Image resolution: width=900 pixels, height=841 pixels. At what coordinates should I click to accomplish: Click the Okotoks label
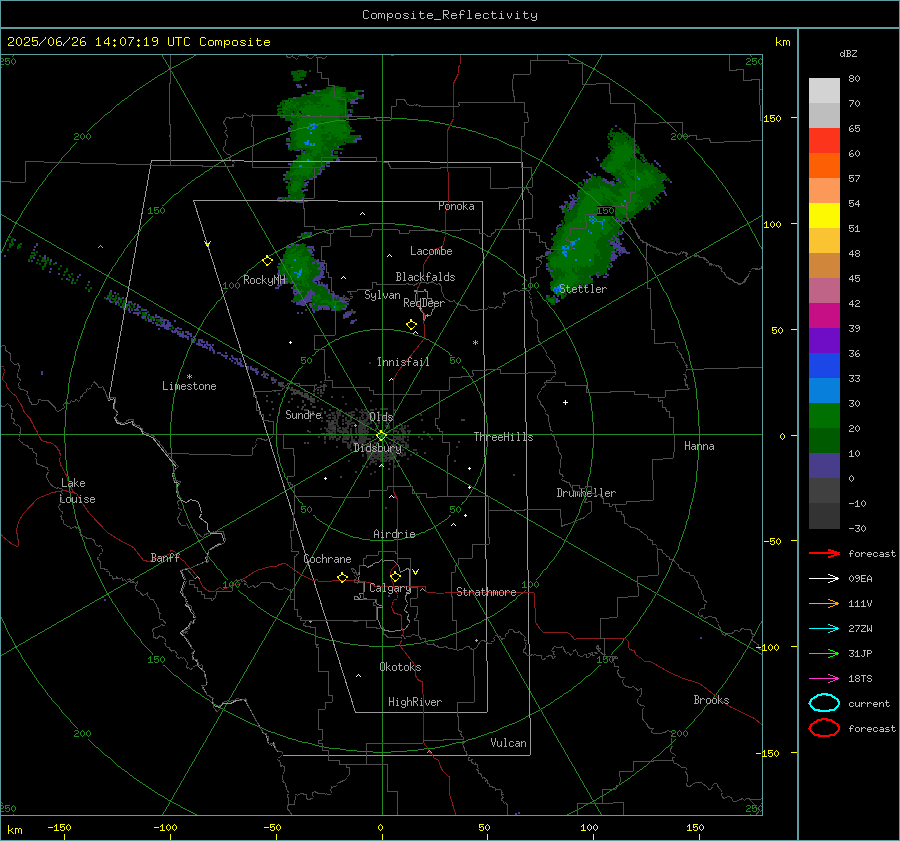point(400,667)
